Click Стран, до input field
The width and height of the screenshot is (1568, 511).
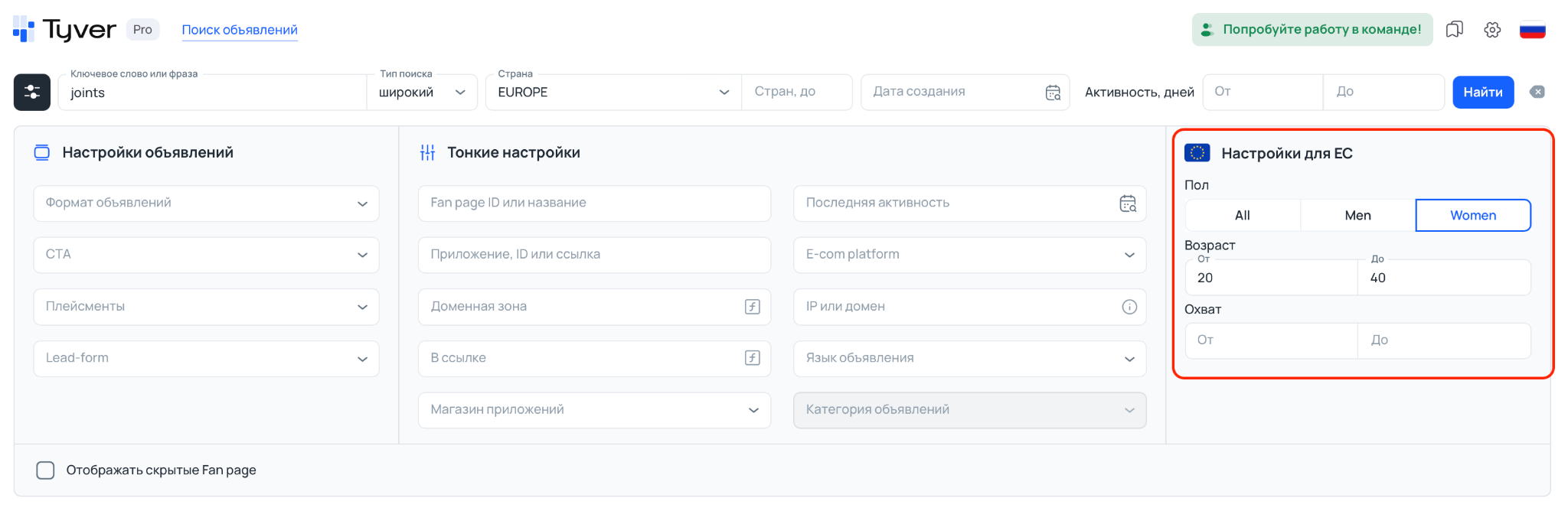tap(797, 92)
